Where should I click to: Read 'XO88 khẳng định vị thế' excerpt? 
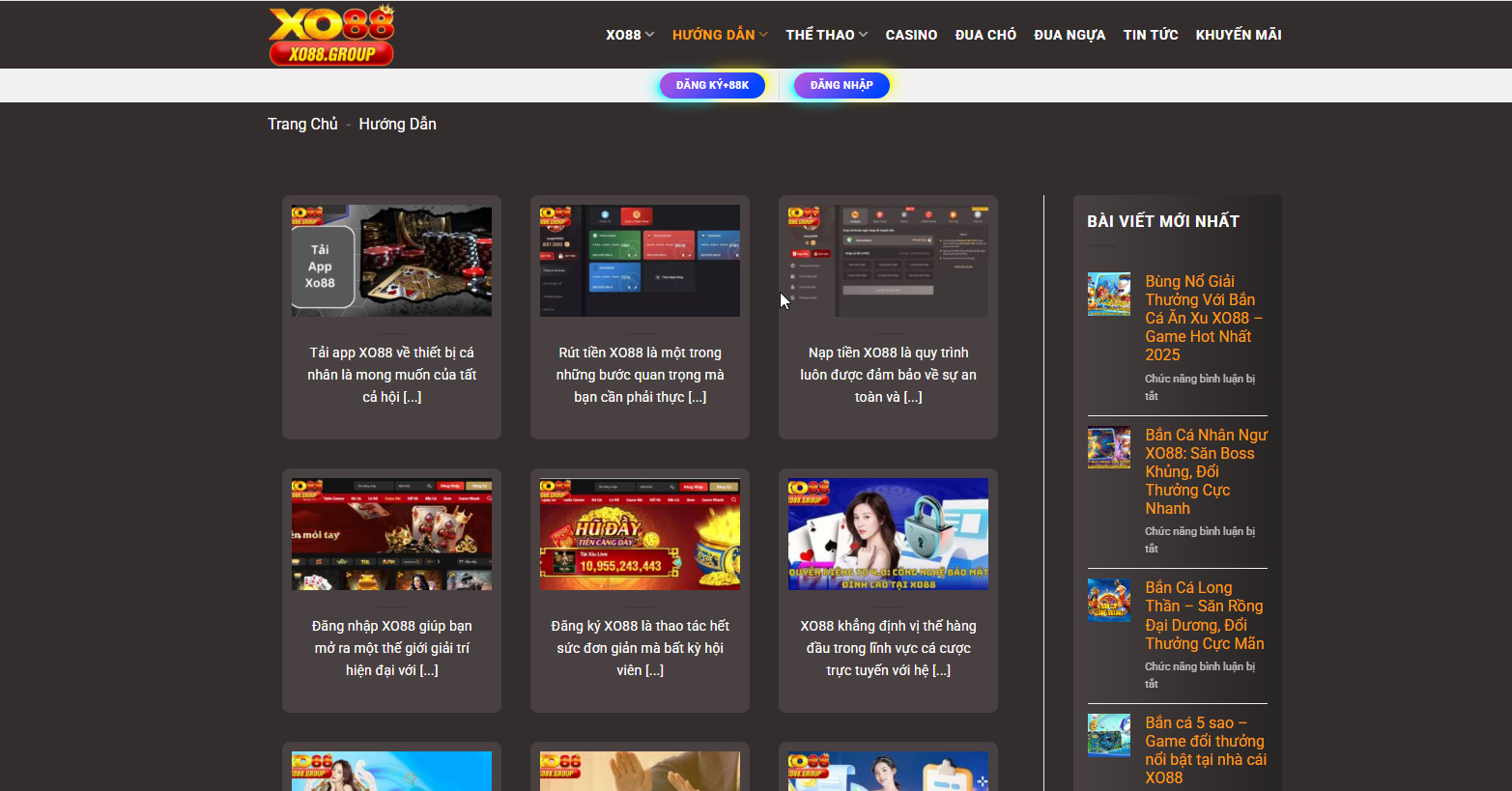coord(888,648)
